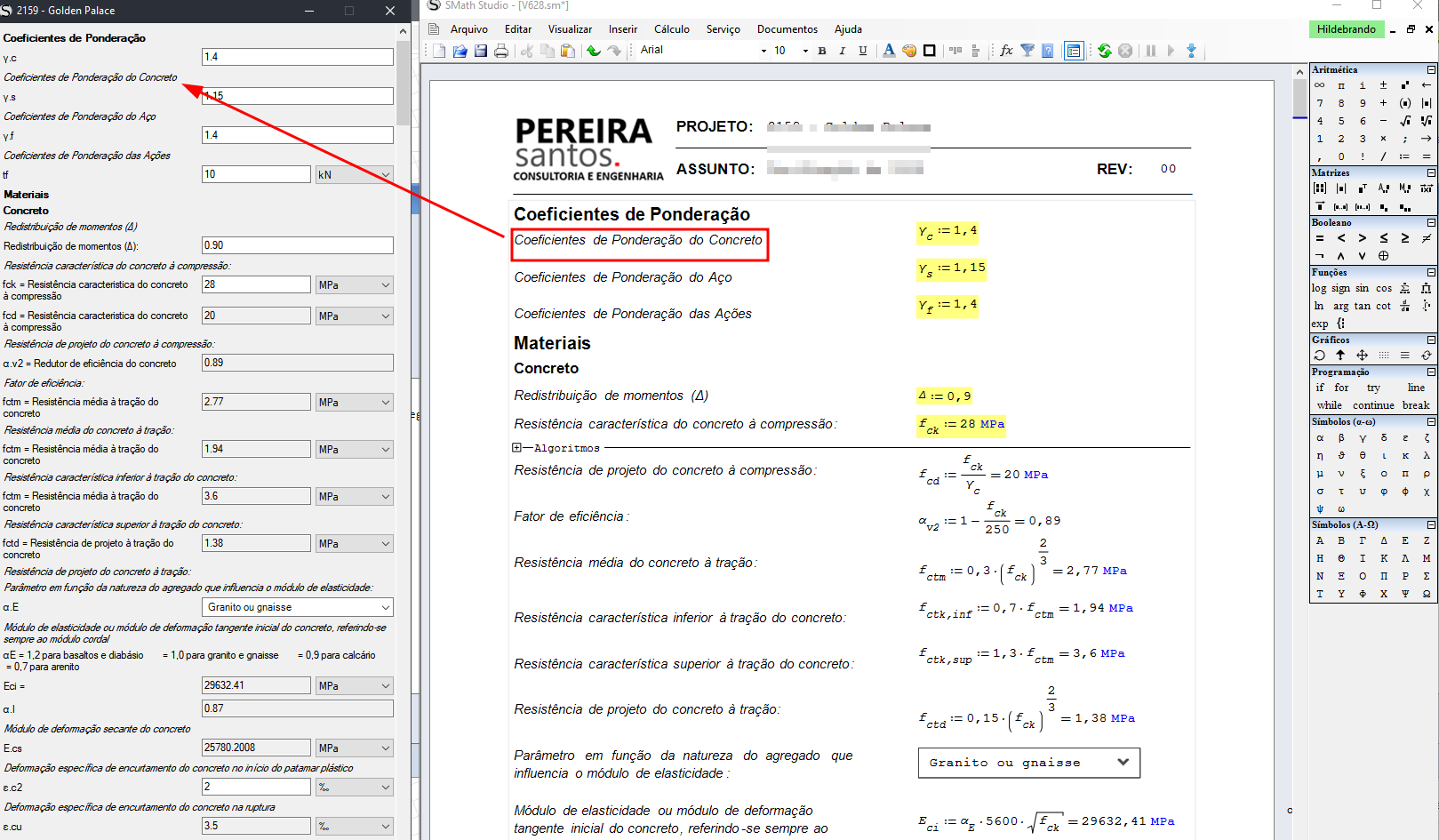Open the Arial font name dropdown
The image size is (1439, 840).
click(x=763, y=51)
